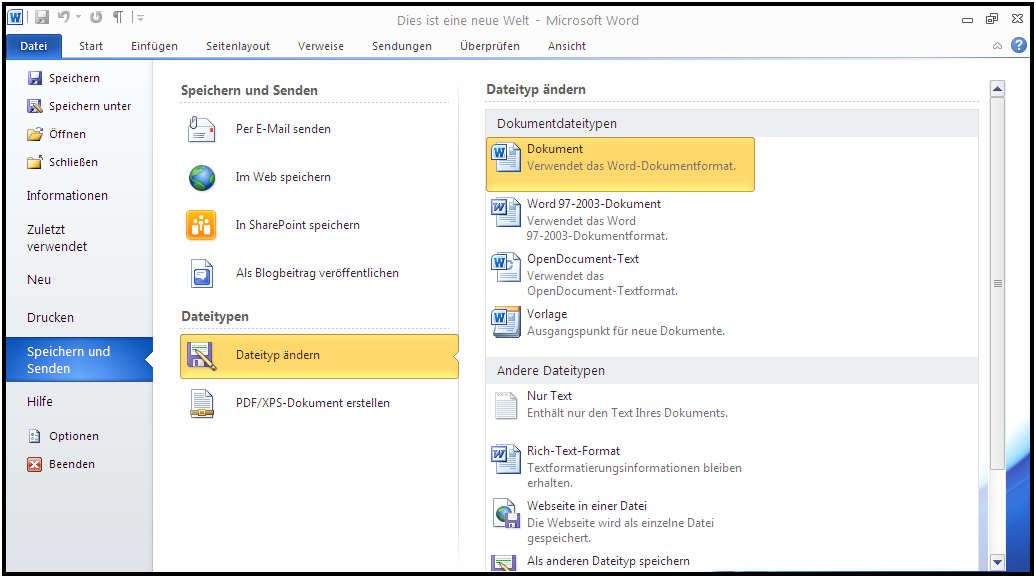Switch to the Seitenlayout tab
Viewport: 1036px width, 578px height.
point(238,46)
